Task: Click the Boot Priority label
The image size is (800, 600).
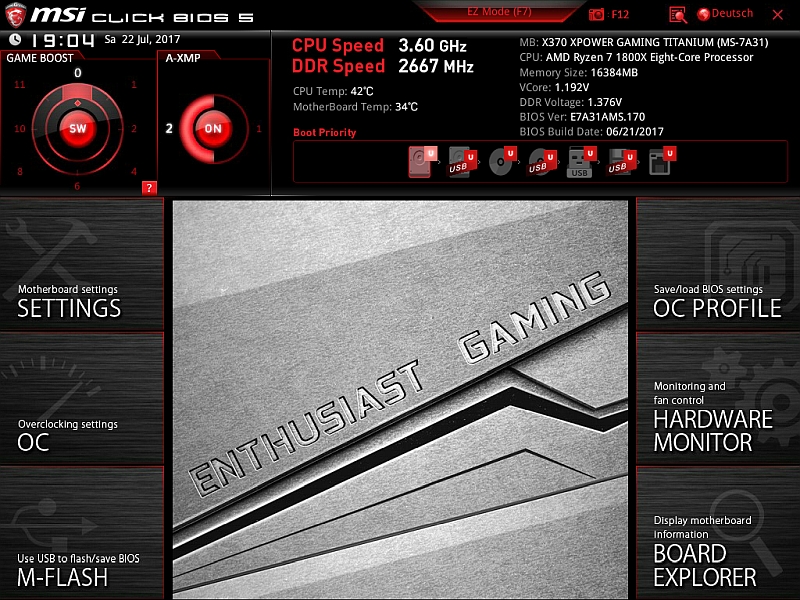Action: [324, 132]
